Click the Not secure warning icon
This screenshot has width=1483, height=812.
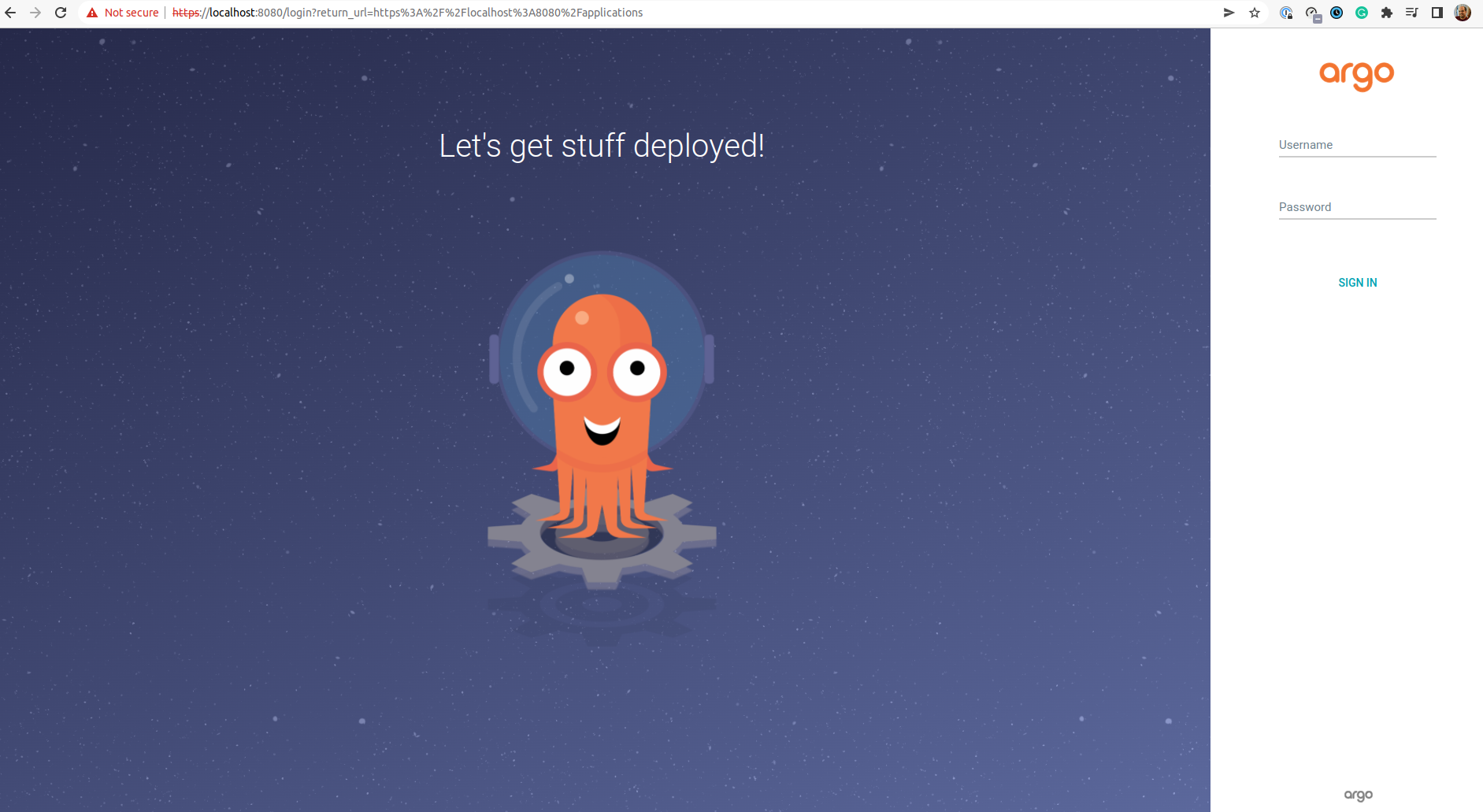pos(92,13)
